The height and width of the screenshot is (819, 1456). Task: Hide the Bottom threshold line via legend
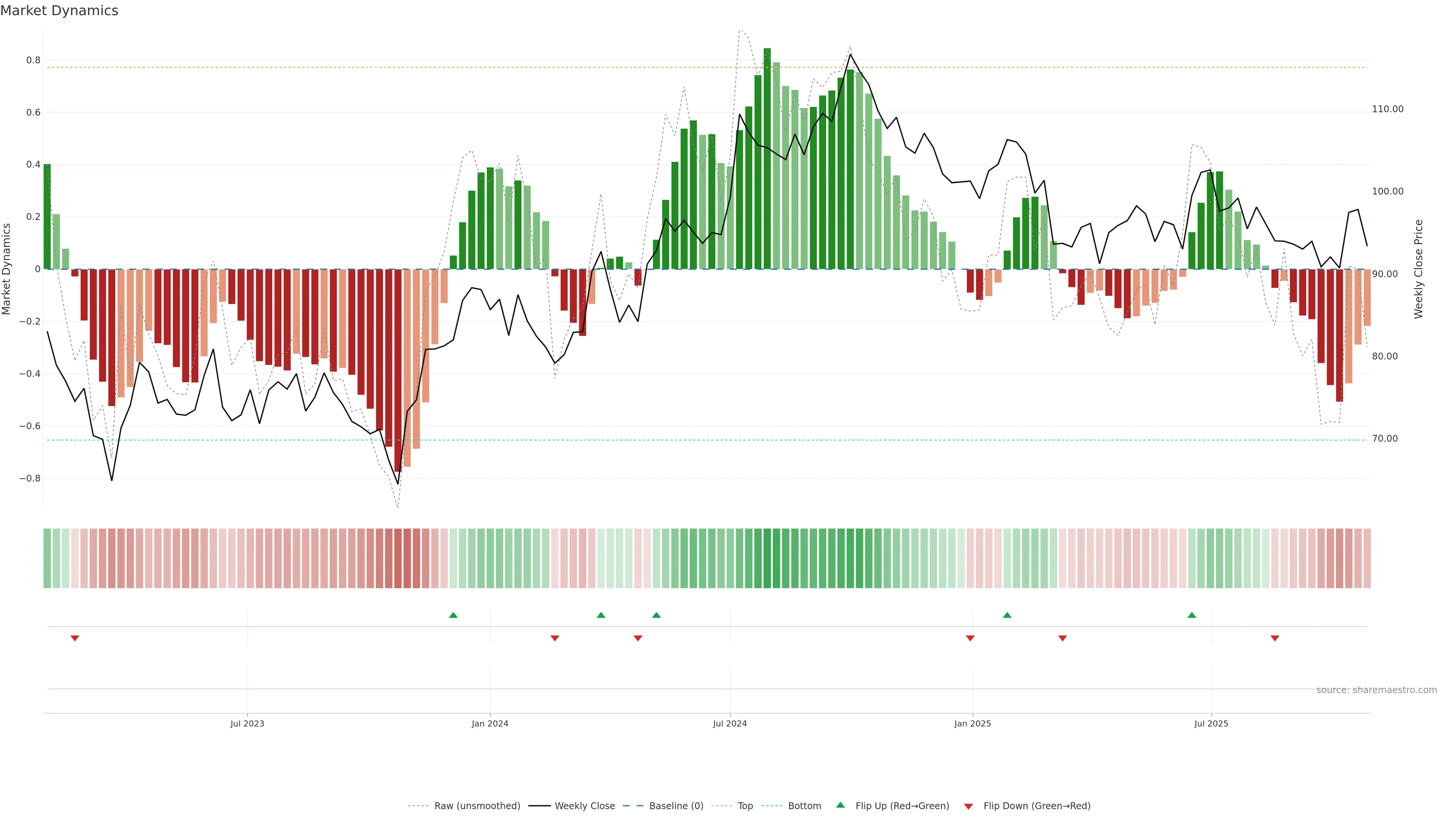[x=804, y=806]
